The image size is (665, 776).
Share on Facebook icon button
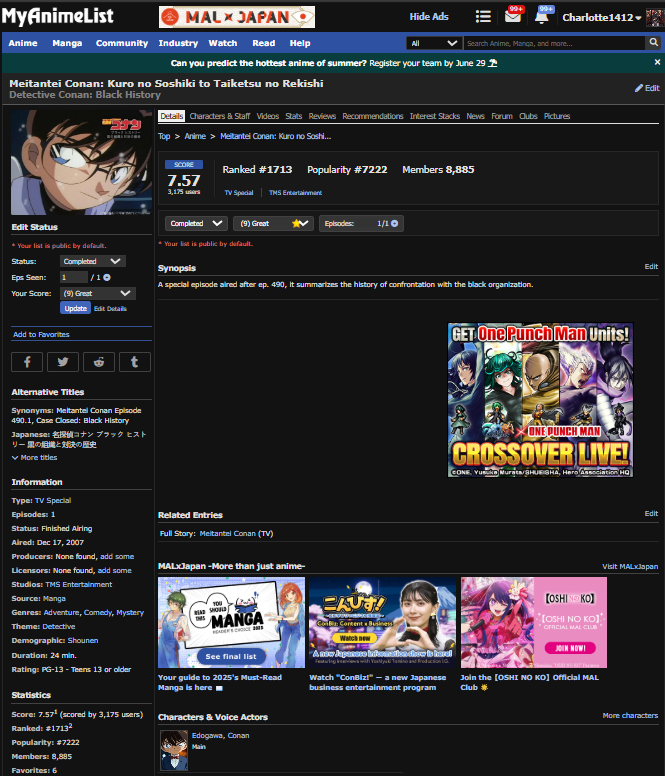[26, 362]
